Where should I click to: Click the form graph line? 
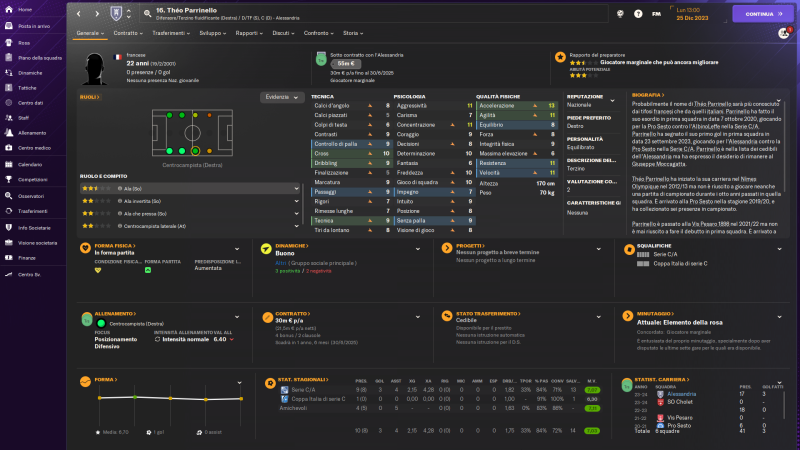click(170, 398)
